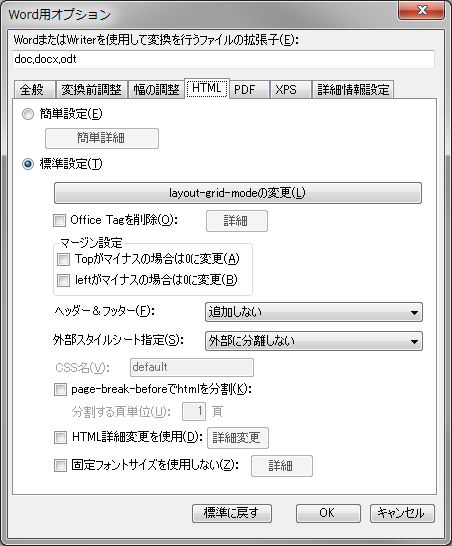Select the 簡単設定 radio button
452x546 pixels.
click(x=28, y=114)
